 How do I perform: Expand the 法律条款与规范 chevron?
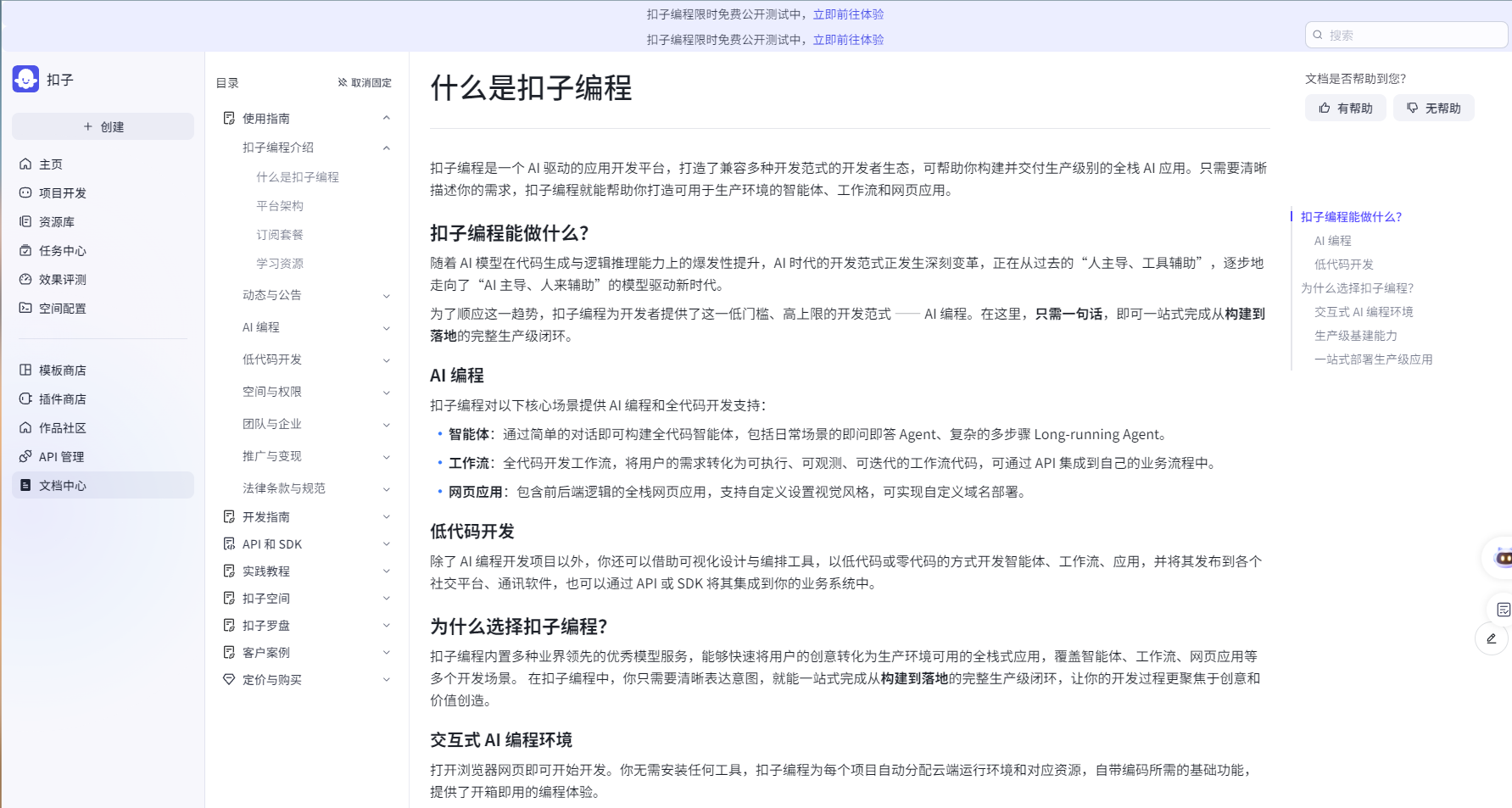387,489
